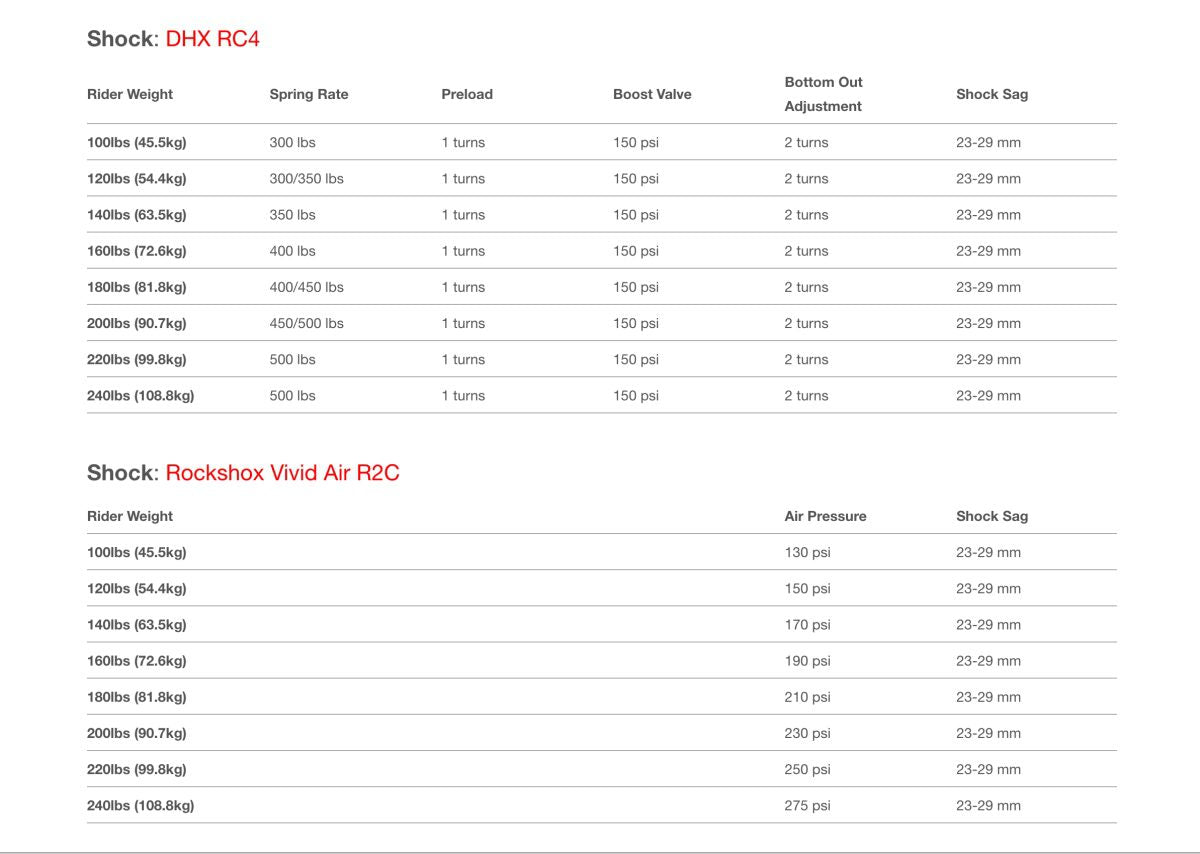
Task: Click the 190 psi air pressure value
Action: pos(807,661)
